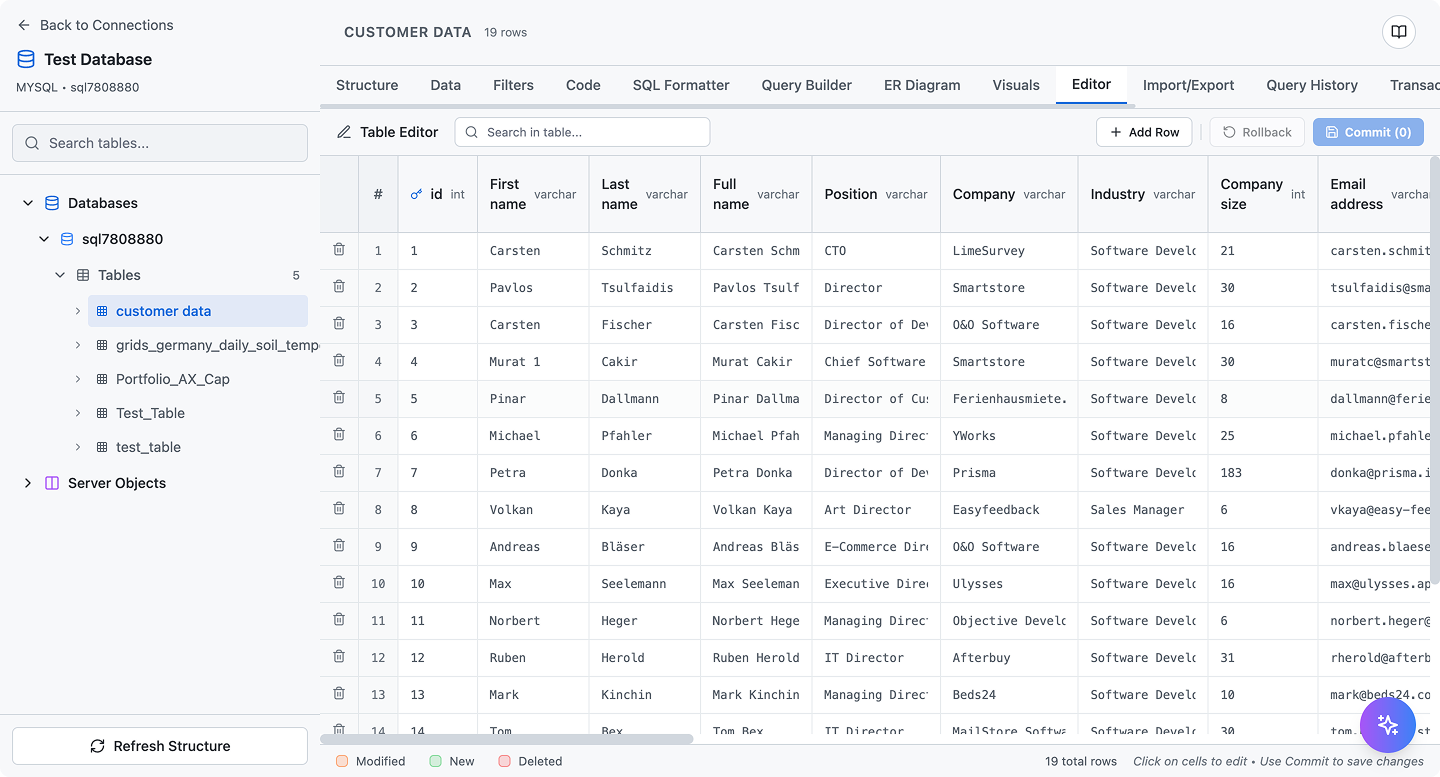Open the Query Builder tab
Screen dimensions: 1440x777
(x=806, y=85)
